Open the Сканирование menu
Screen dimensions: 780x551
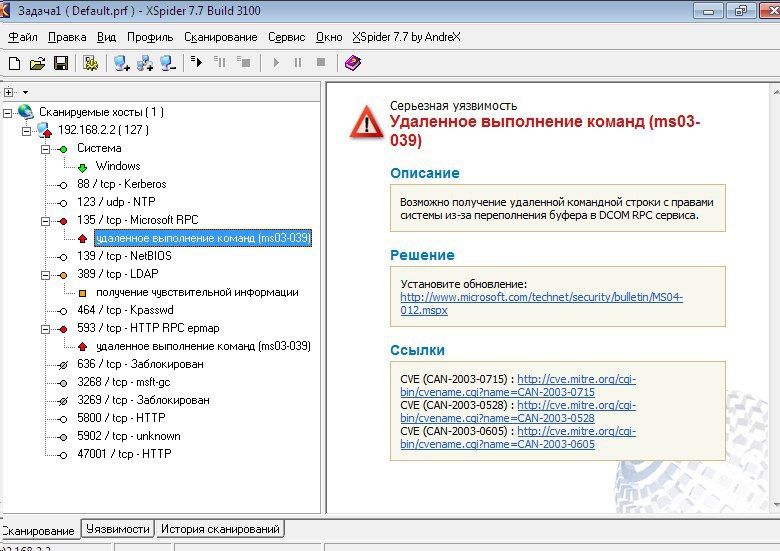tap(220, 37)
